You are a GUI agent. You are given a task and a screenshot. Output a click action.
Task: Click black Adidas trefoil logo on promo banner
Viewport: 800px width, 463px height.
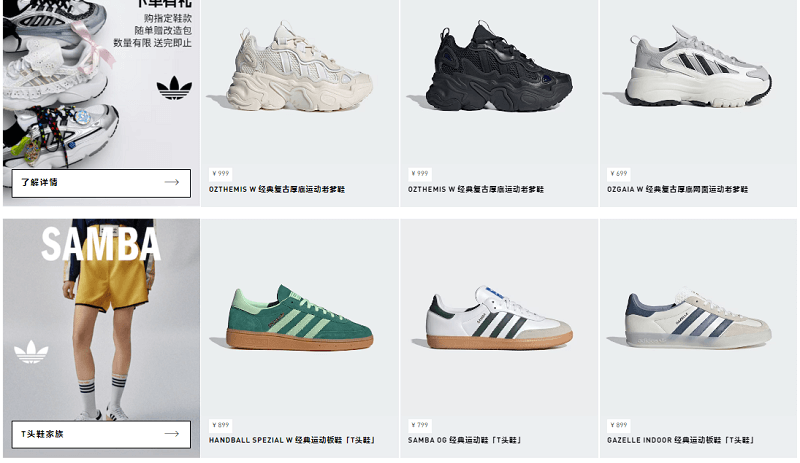click(x=174, y=87)
